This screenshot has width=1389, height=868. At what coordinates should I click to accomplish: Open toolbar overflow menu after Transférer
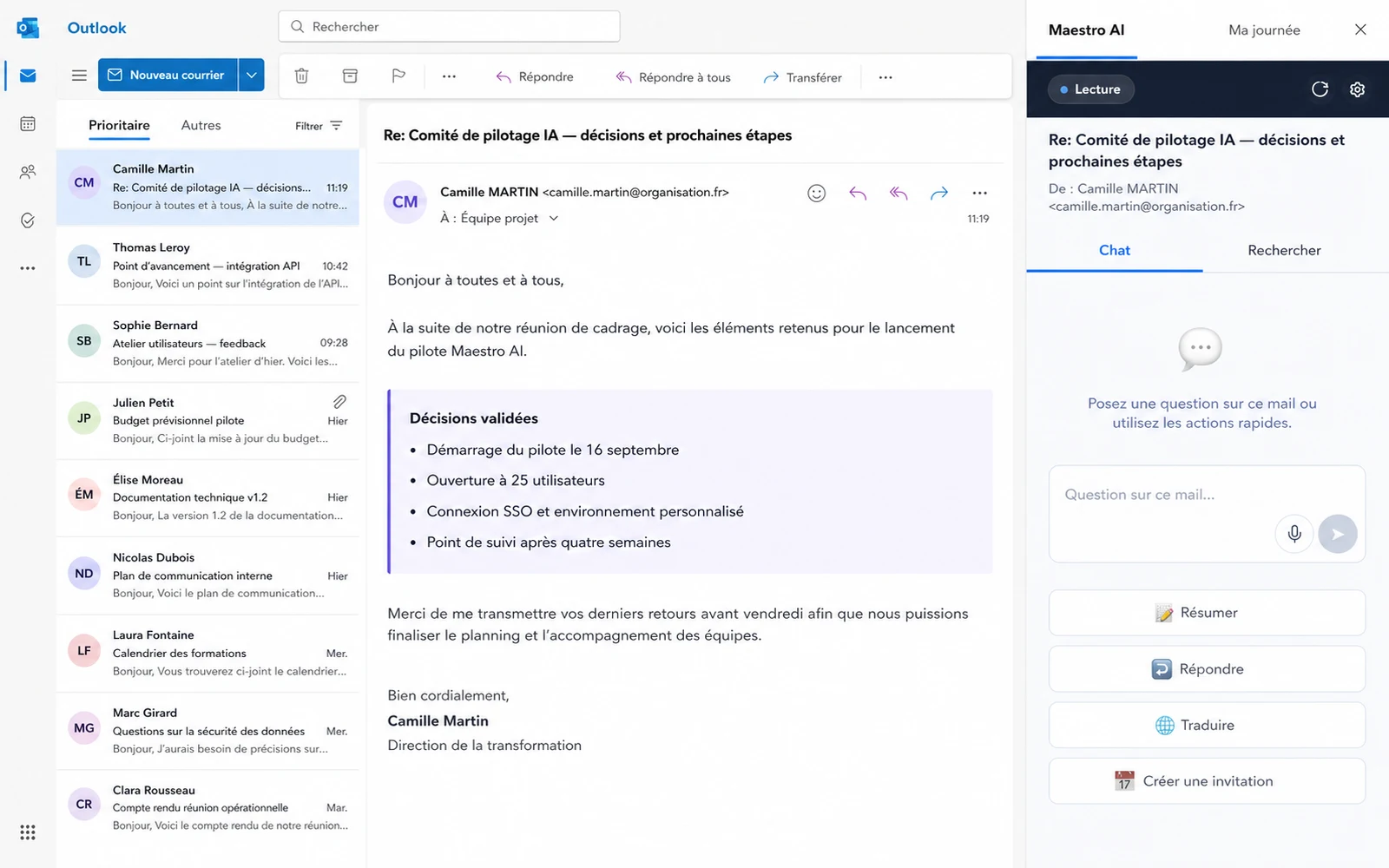coord(885,77)
